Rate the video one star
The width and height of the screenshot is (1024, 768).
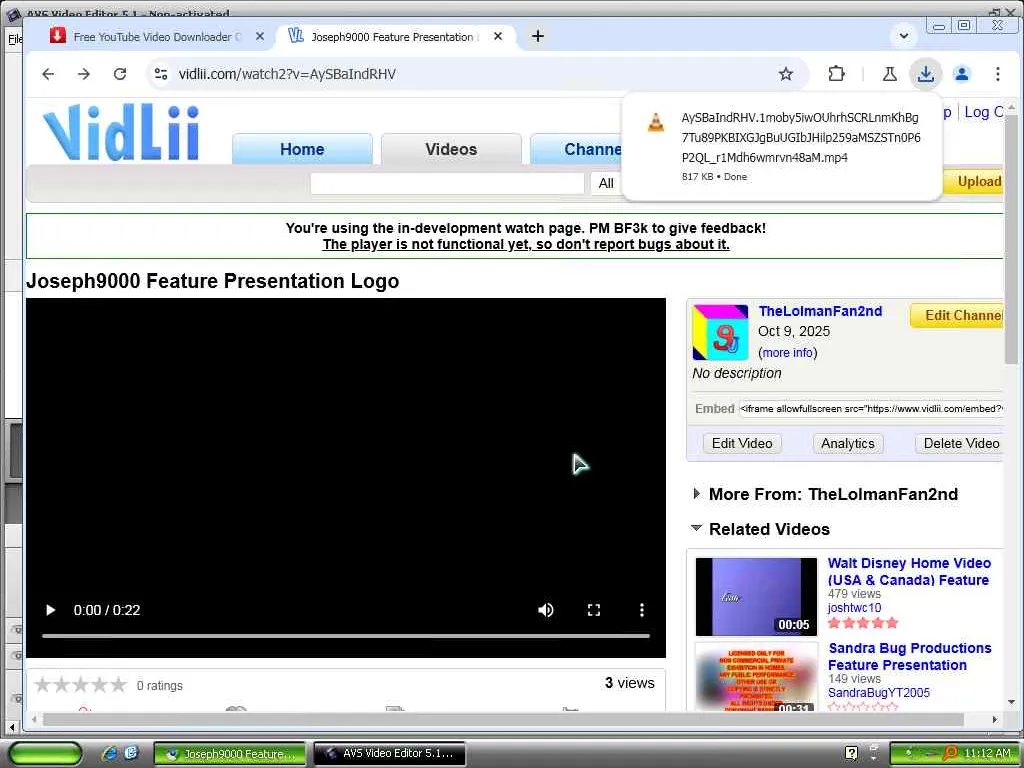pos(42,684)
